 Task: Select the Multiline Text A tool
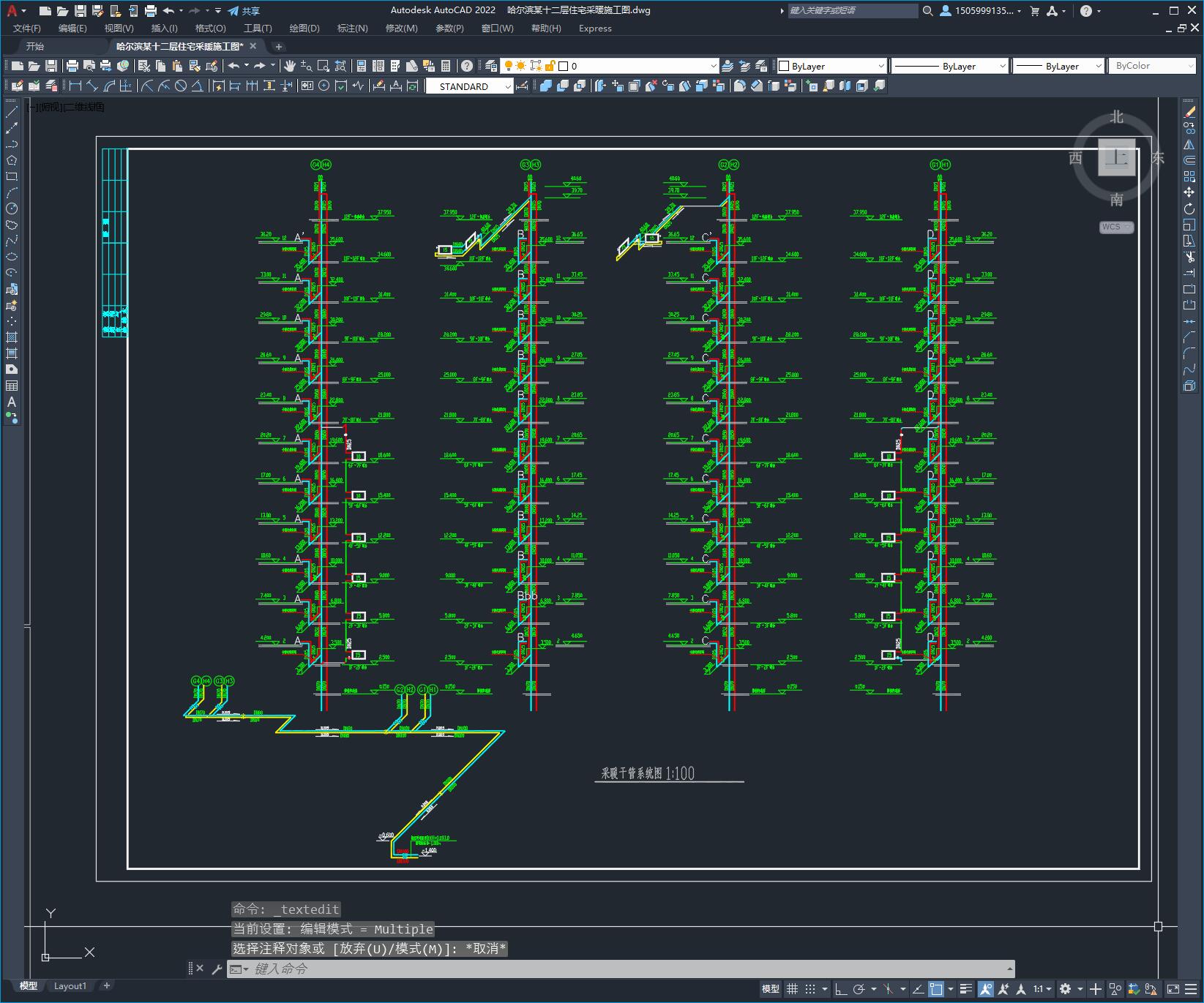pos(12,402)
